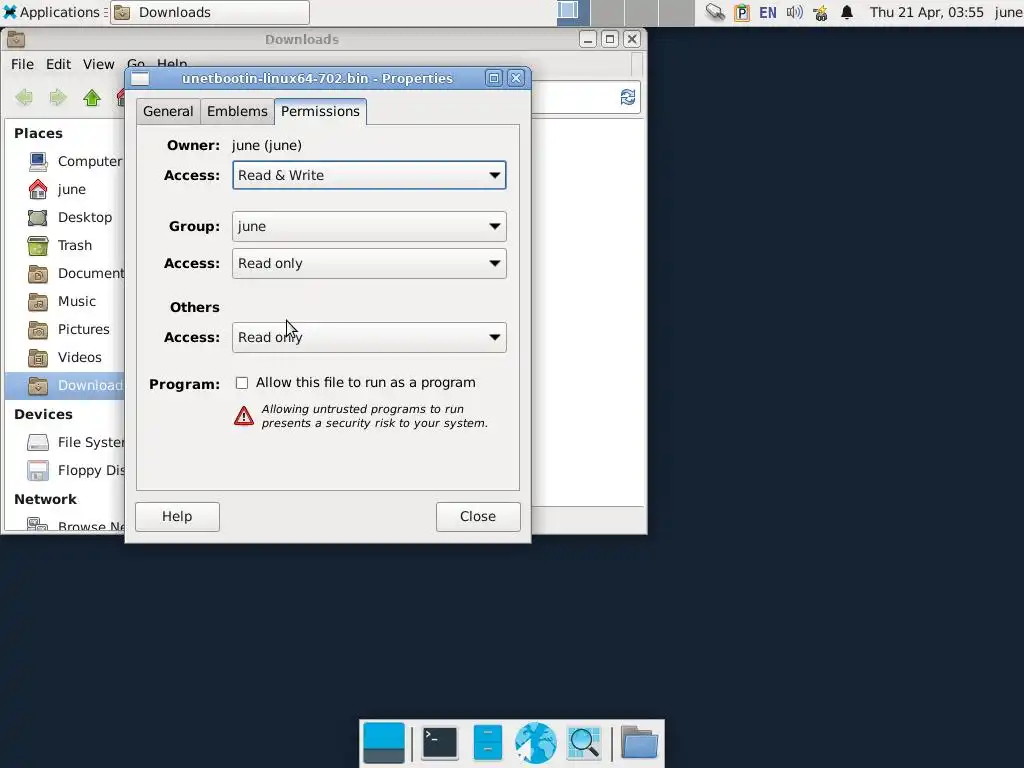The width and height of the screenshot is (1024, 768).
Task: Click the Properties dialog window menu icon
Action: 140,79
